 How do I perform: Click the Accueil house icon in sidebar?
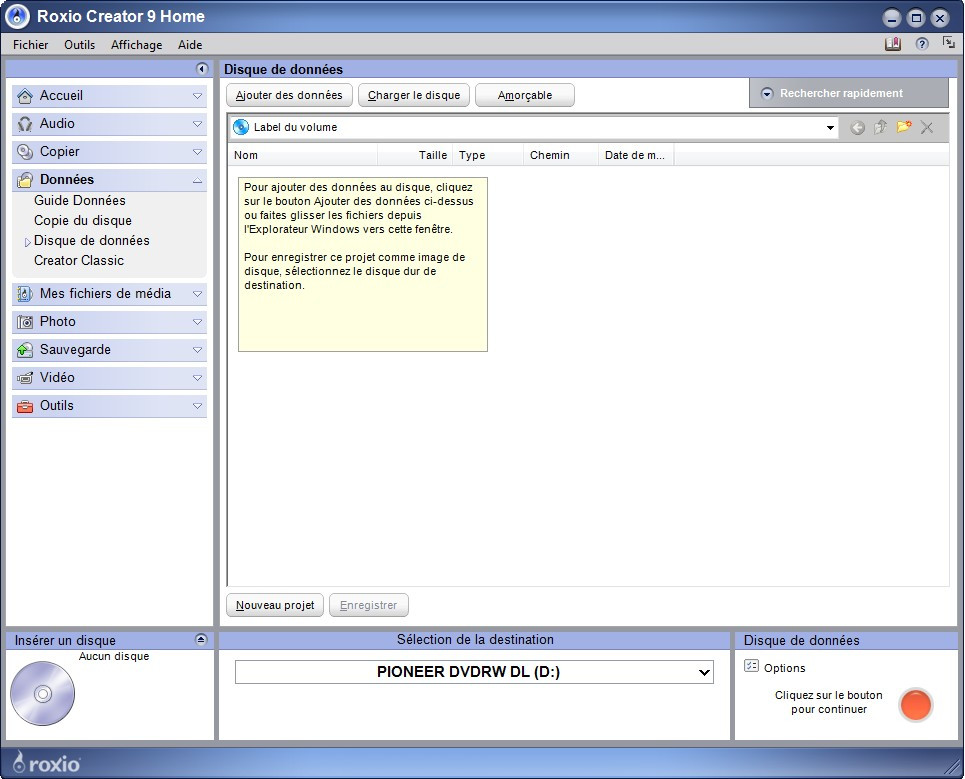(x=25, y=96)
